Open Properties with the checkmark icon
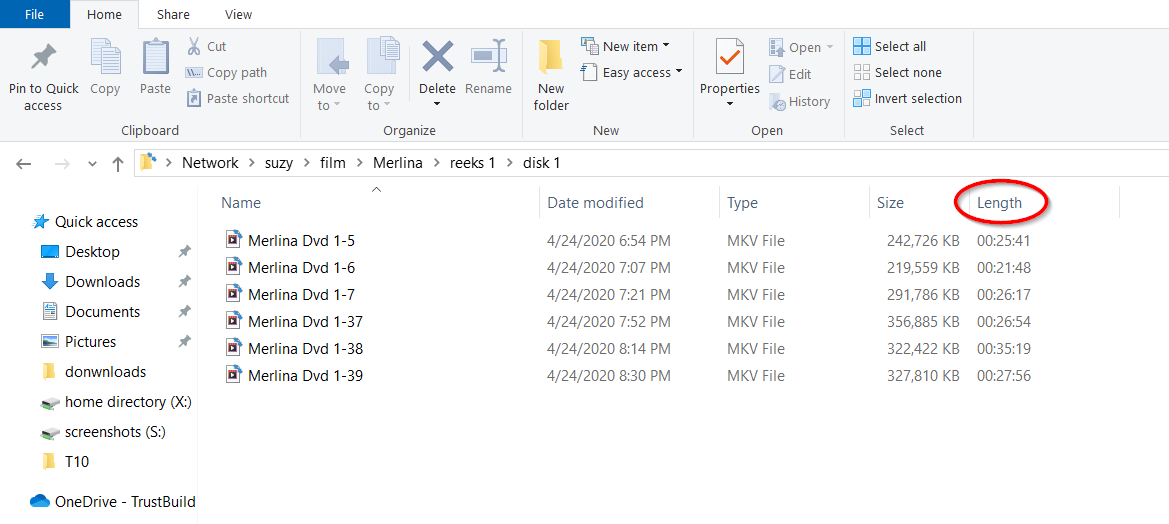 coord(729,58)
